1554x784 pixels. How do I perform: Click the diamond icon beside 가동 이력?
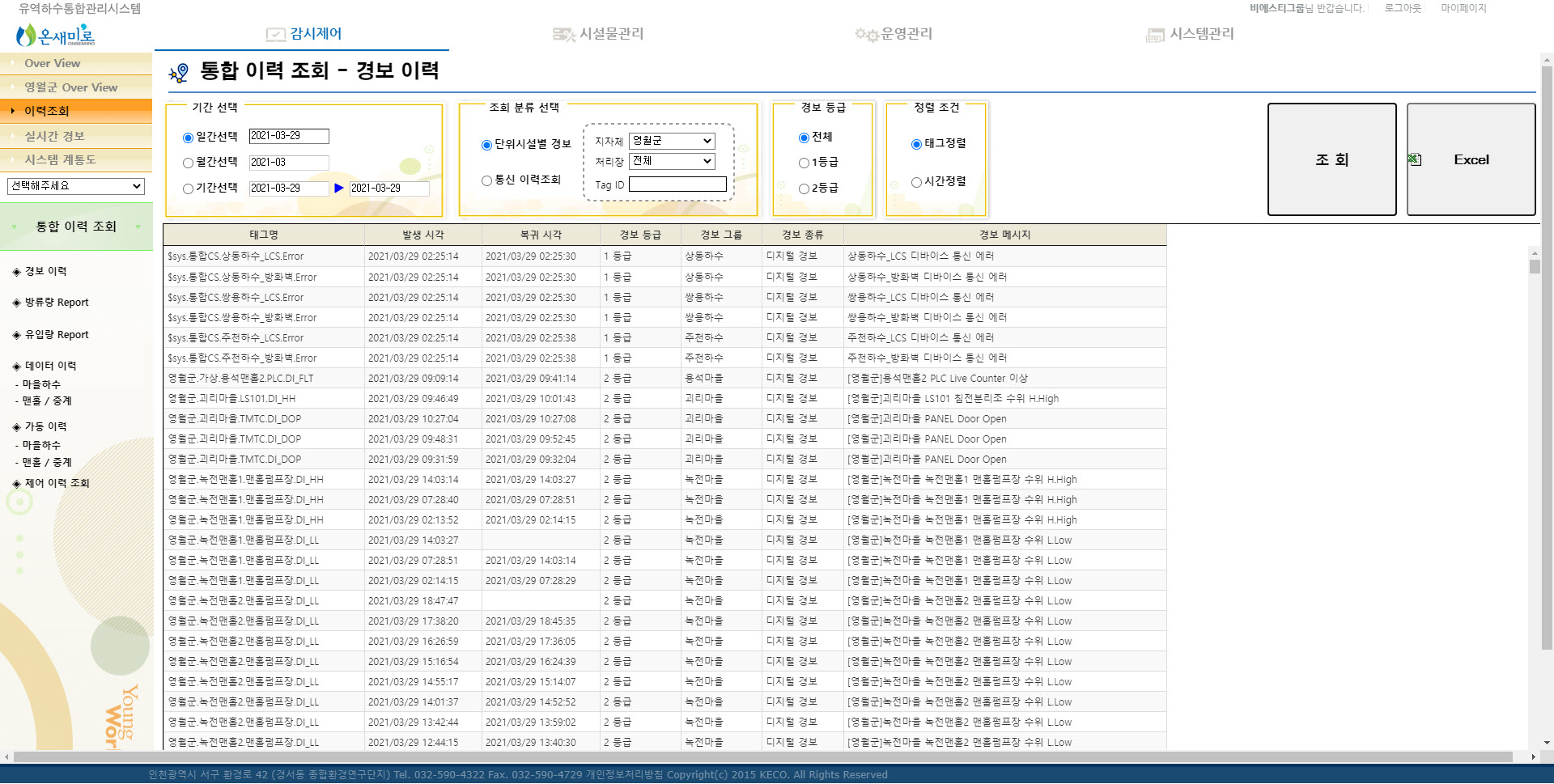point(16,427)
